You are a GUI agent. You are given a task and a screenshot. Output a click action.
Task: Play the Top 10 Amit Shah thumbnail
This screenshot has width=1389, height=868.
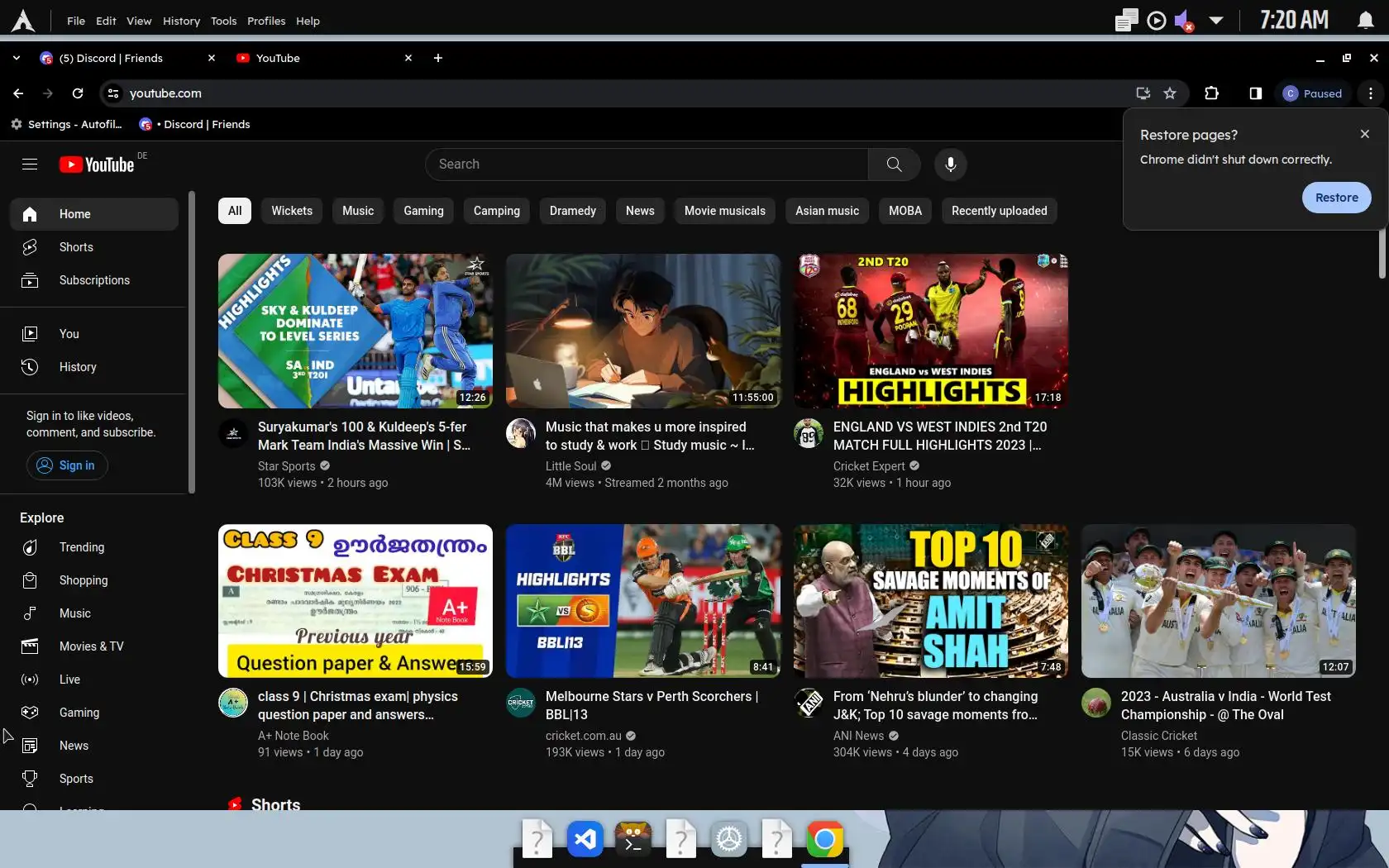(x=931, y=601)
